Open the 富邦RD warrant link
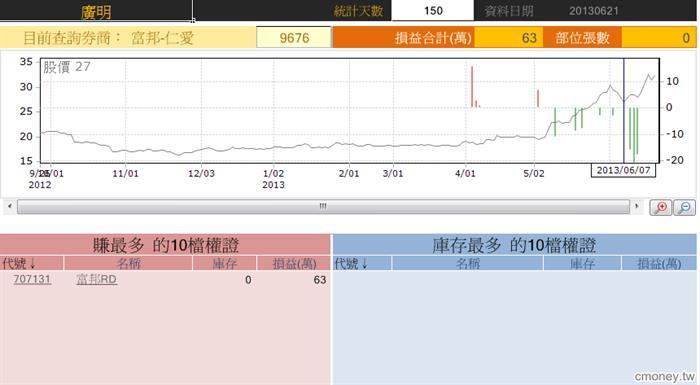Screen dimensions: 700x385 click(x=96, y=280)
